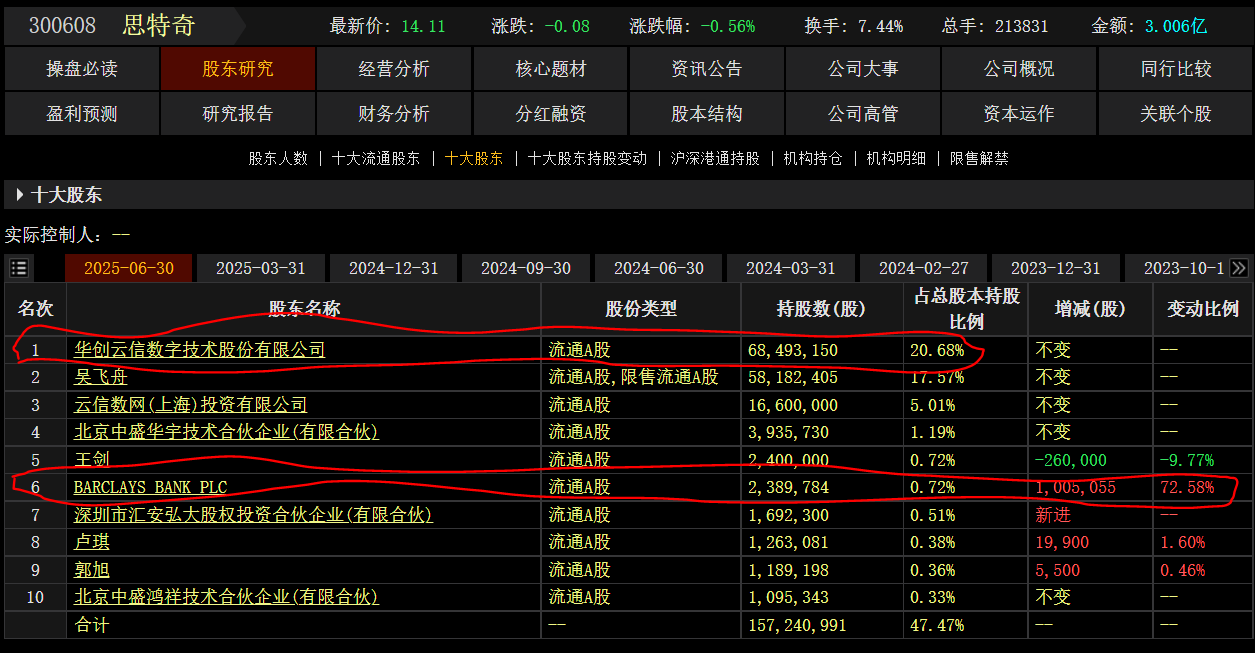Click the 持股数(股) column header
The image size is (1255, 653).
click(x=821, y=309)
